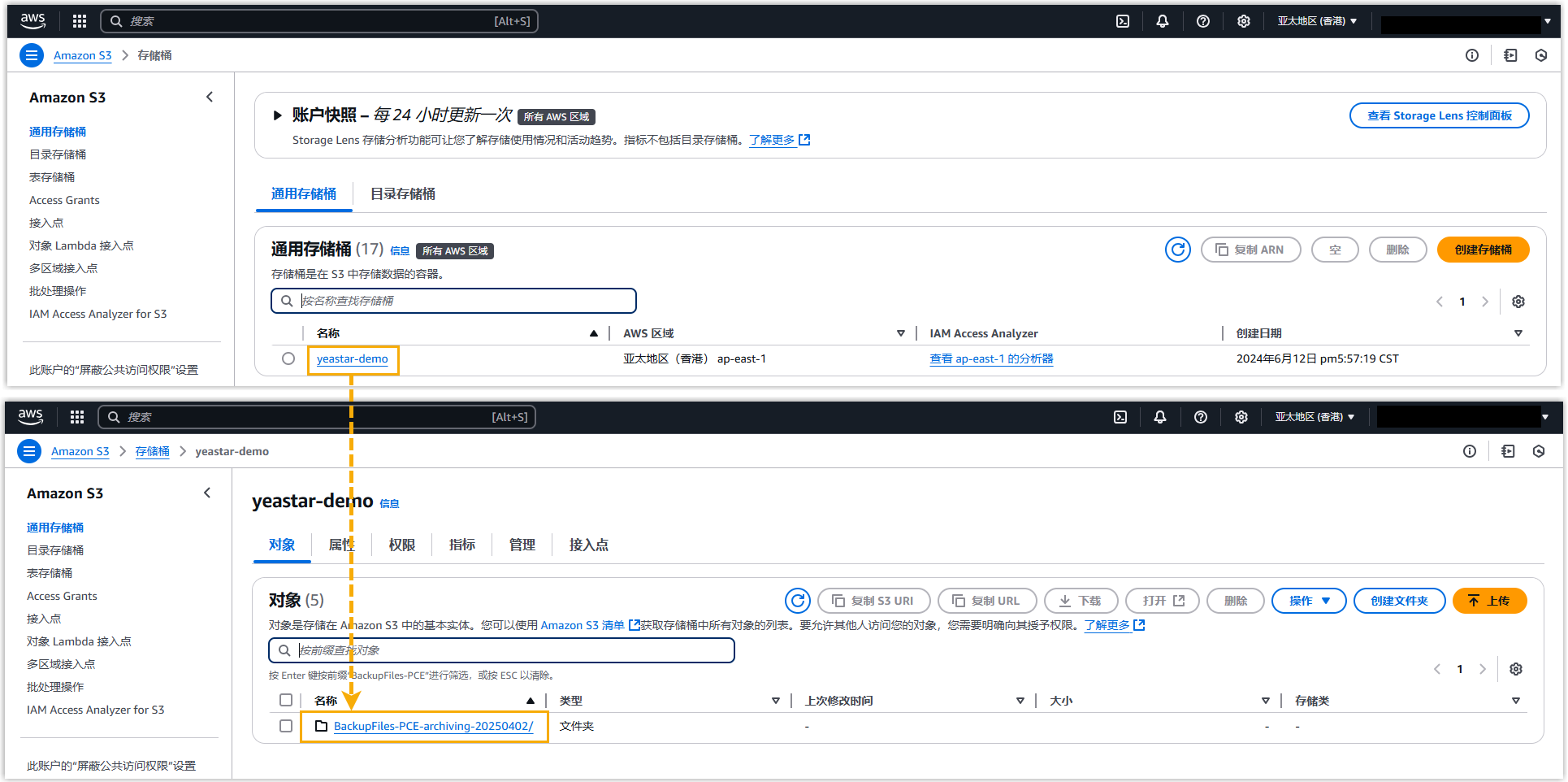Click the 上传 upload button
The width and height of the screenshot is (1568, 782).
[x=1489, y=601]
